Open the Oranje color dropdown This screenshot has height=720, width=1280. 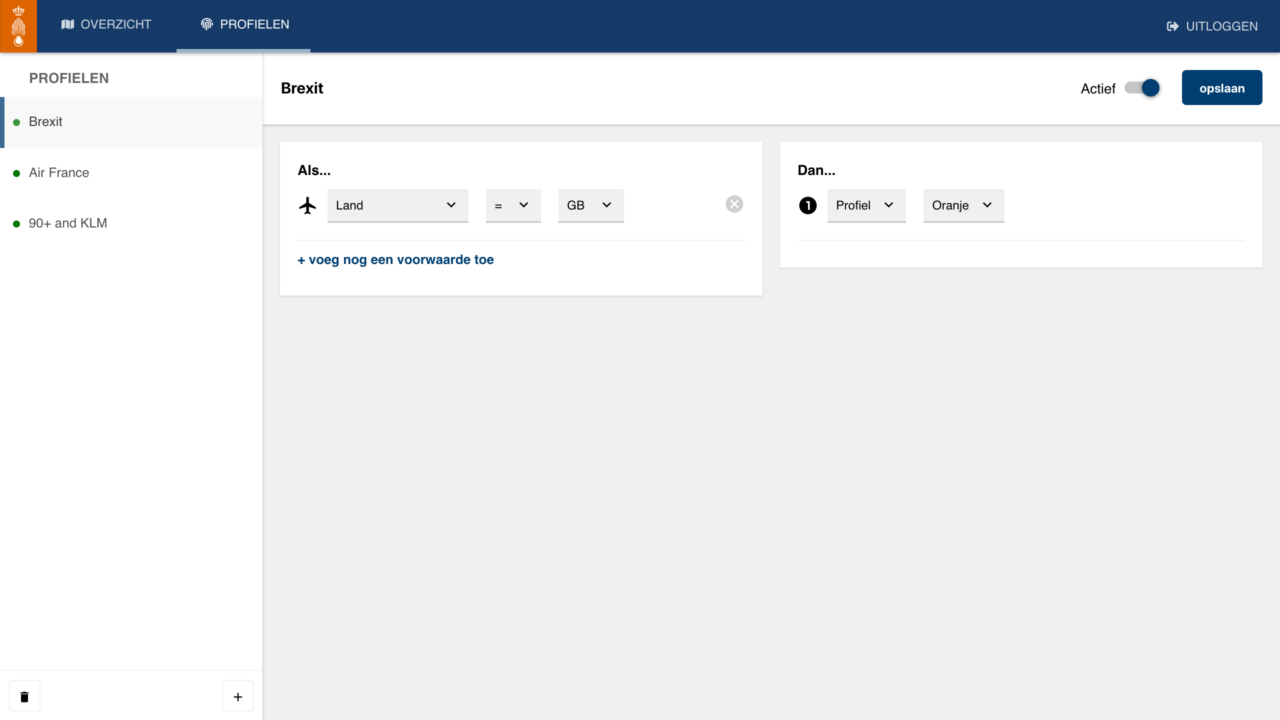tap(964, 205)
